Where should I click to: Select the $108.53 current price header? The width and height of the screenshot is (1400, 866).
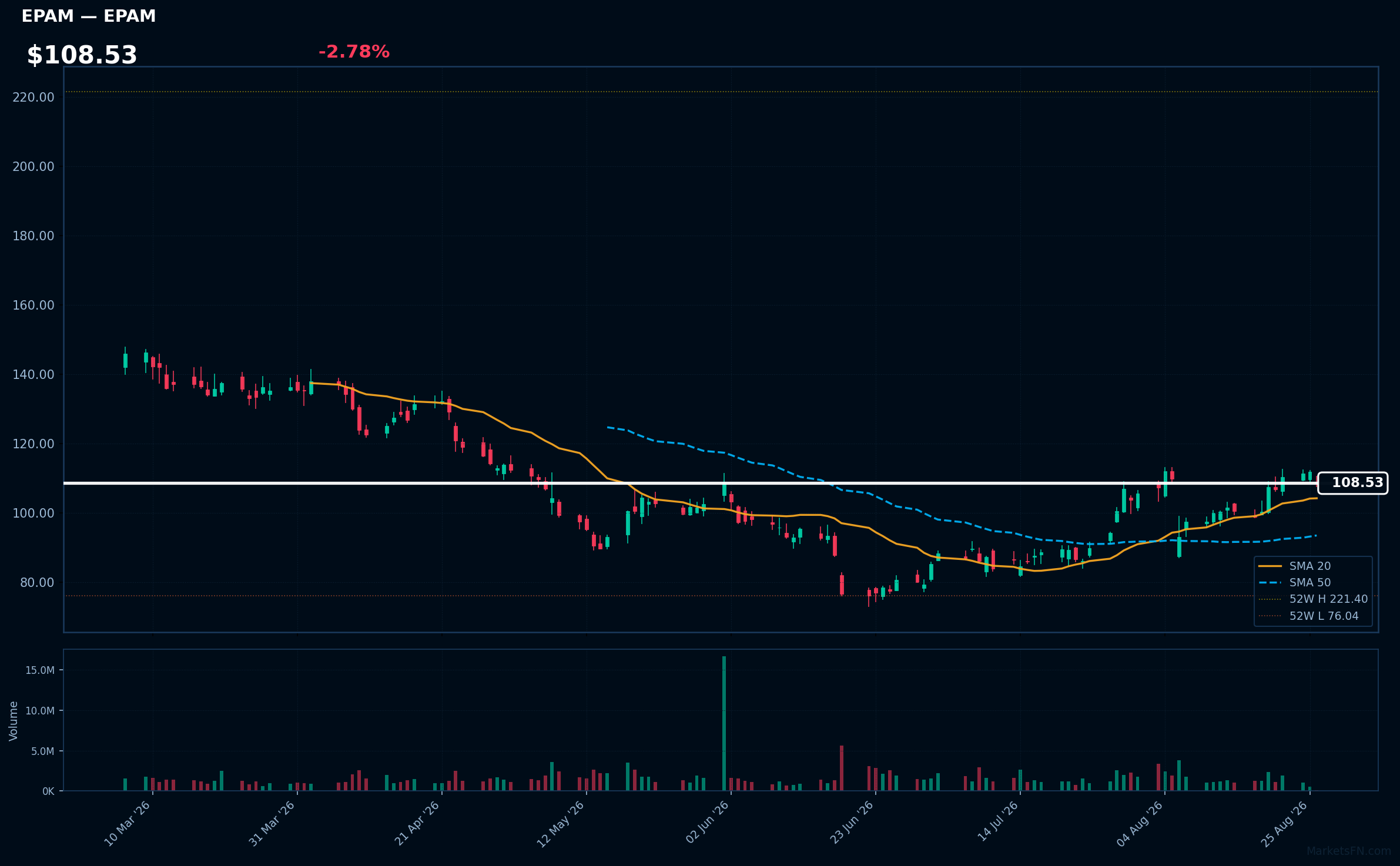tap(82, 55)
